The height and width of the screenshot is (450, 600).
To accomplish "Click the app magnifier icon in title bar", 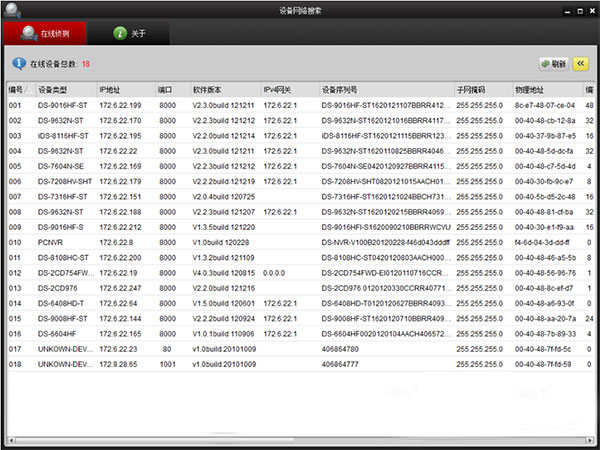I will tap(12, 10).
